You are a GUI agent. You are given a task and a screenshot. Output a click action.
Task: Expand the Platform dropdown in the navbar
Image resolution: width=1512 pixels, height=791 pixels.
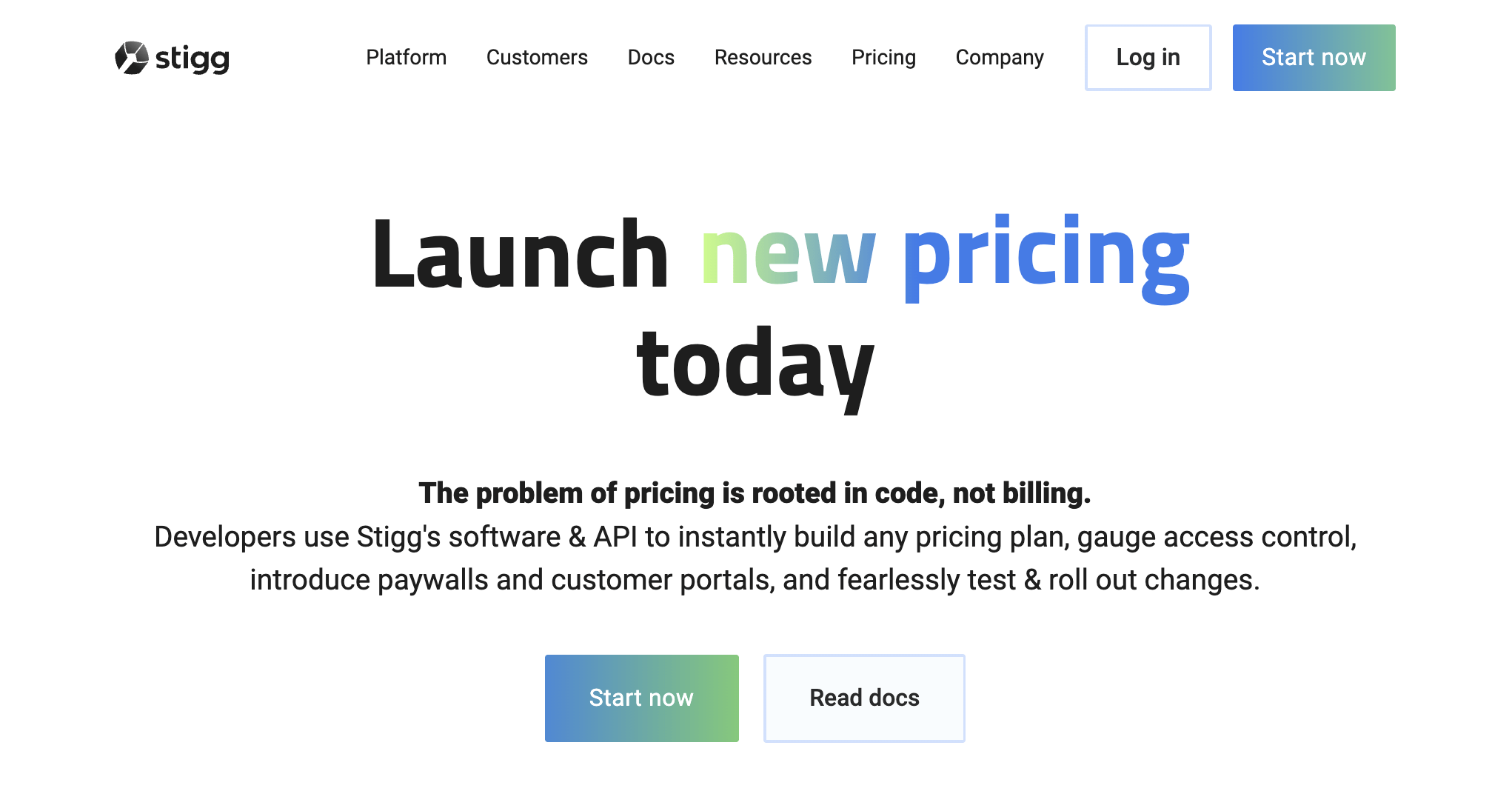[x=407, y=58]
